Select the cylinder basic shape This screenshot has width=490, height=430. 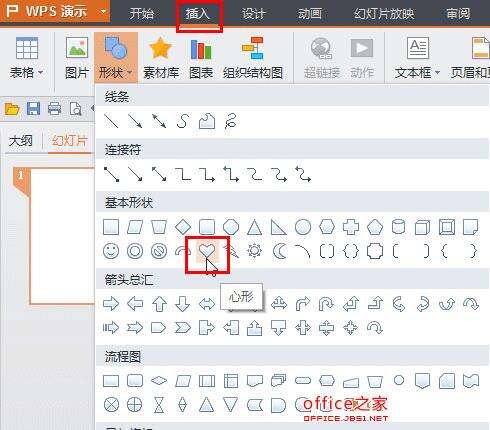point(399,227)
